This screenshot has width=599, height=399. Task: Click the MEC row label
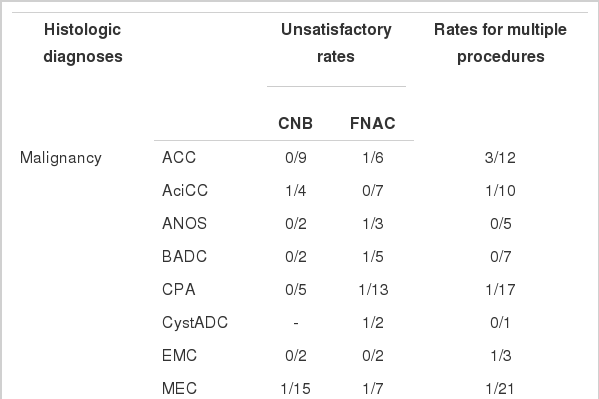[x=179, y=388]
